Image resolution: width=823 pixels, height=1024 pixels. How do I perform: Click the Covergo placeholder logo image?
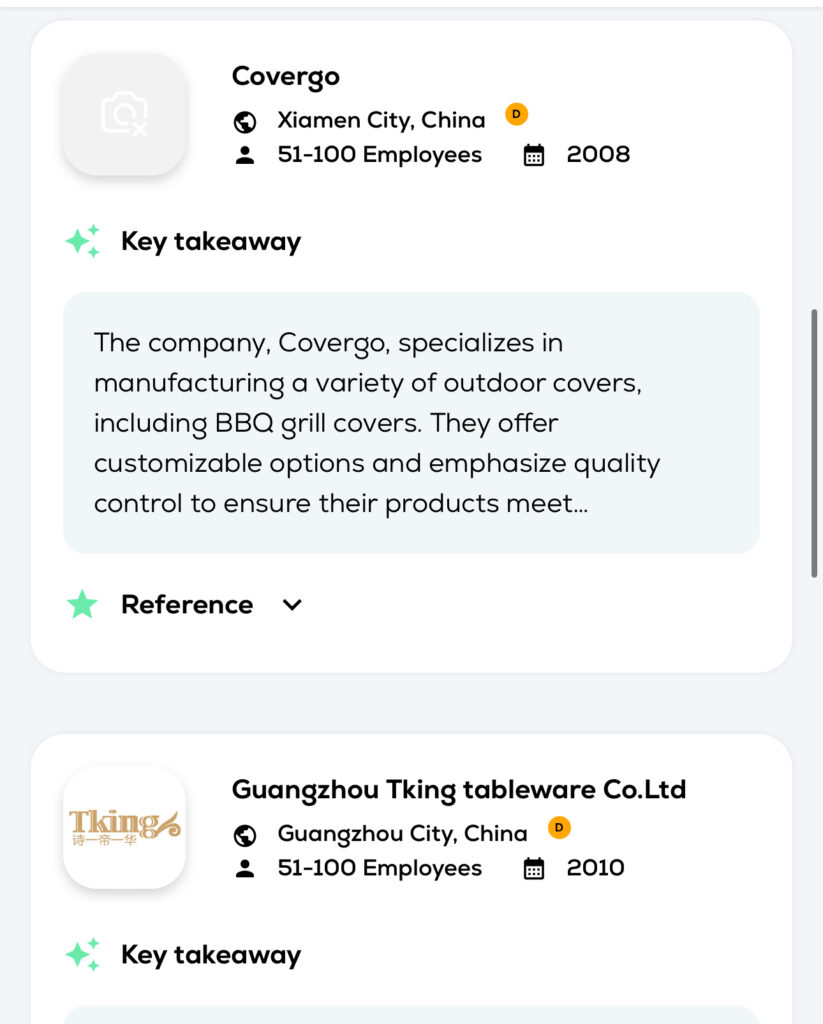pyautogui.click(x=124, y=115)
